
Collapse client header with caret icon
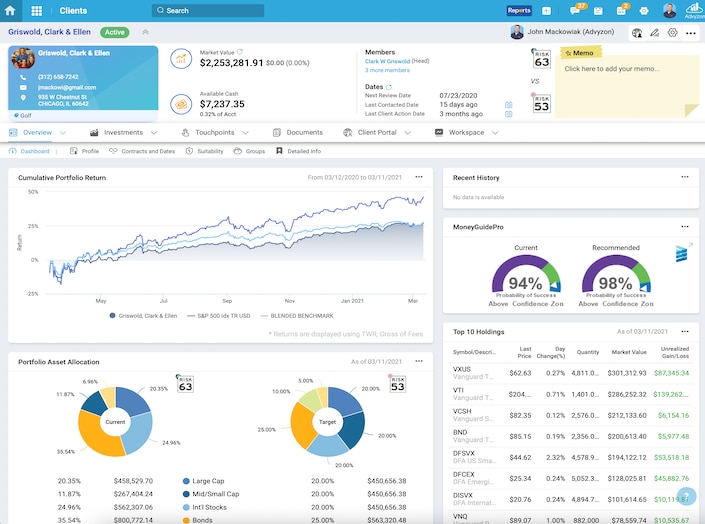[145, 32]
